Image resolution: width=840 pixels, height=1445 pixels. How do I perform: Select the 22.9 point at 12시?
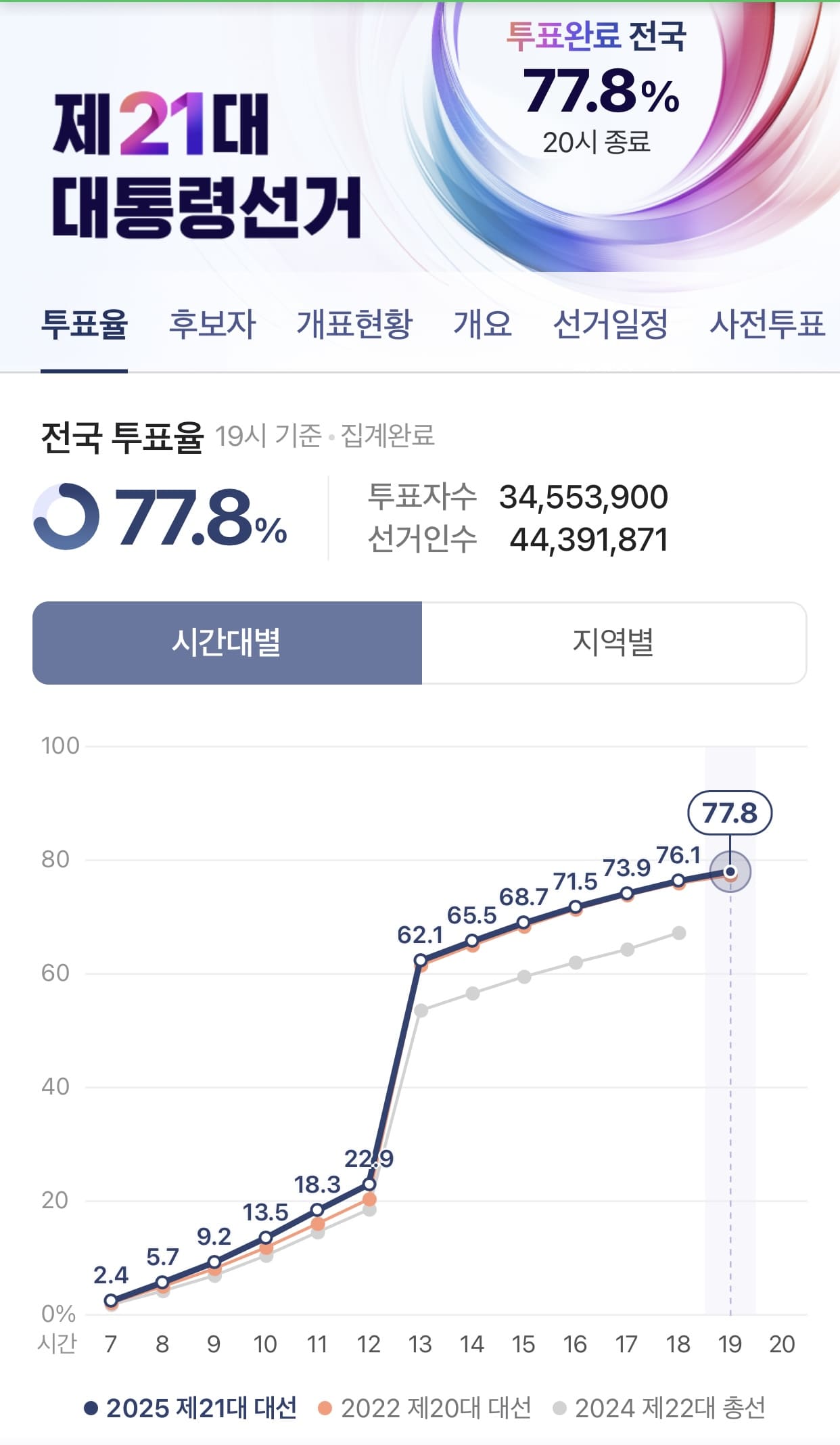click(x=369, y=1184)
